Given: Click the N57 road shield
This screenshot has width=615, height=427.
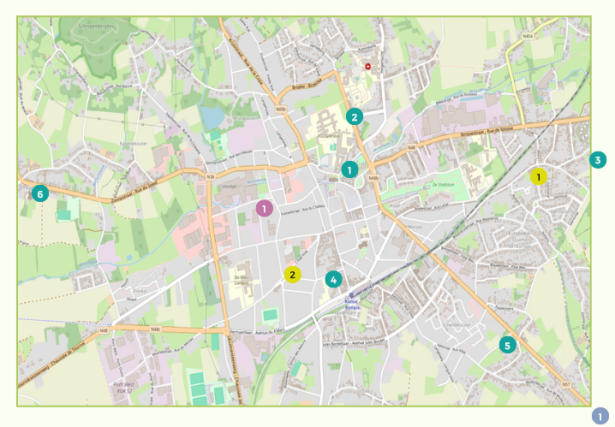Looking at the screenshot, I should [566, 385].
